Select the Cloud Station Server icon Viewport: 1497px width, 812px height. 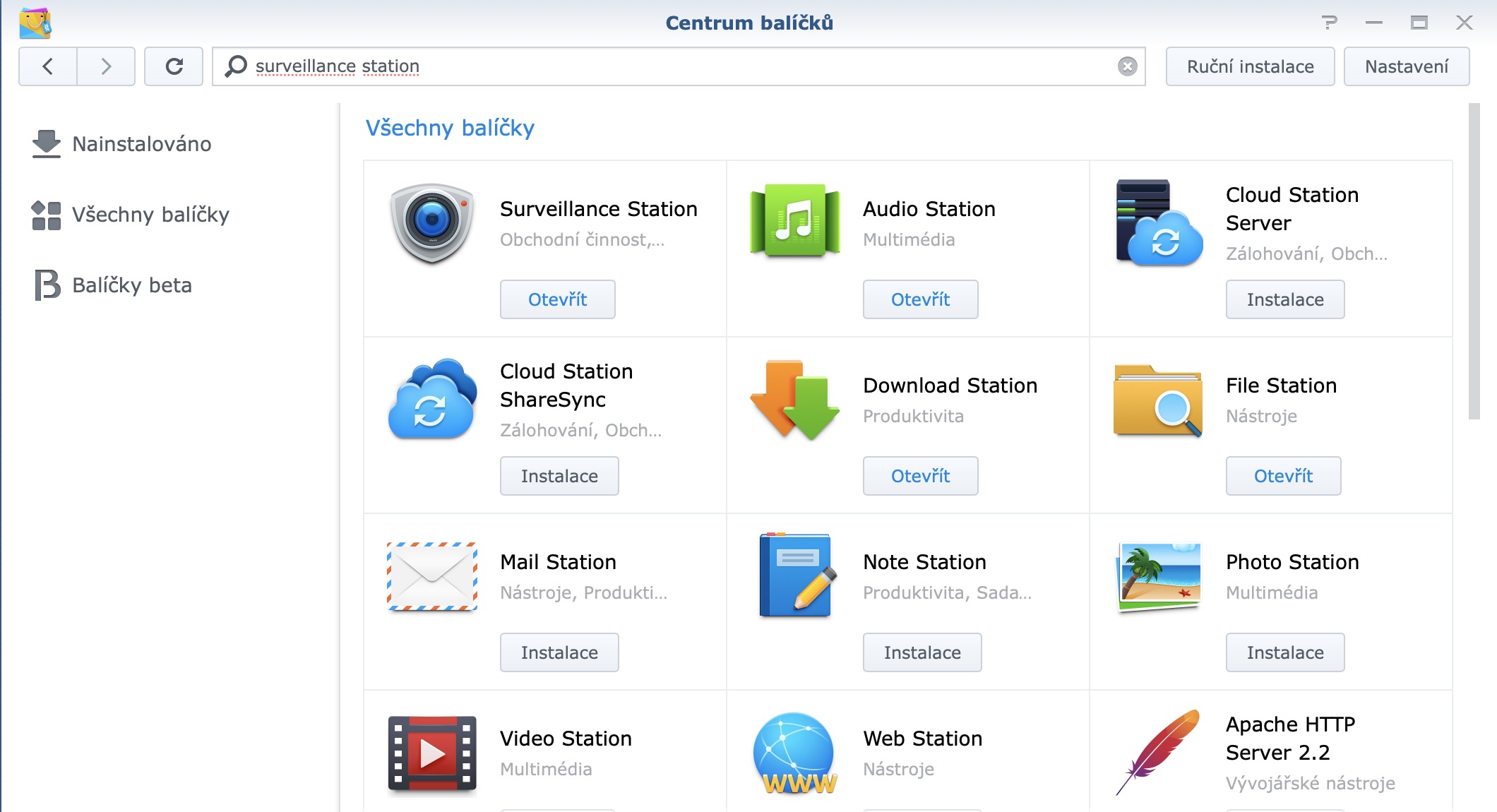coord(1157,222)
